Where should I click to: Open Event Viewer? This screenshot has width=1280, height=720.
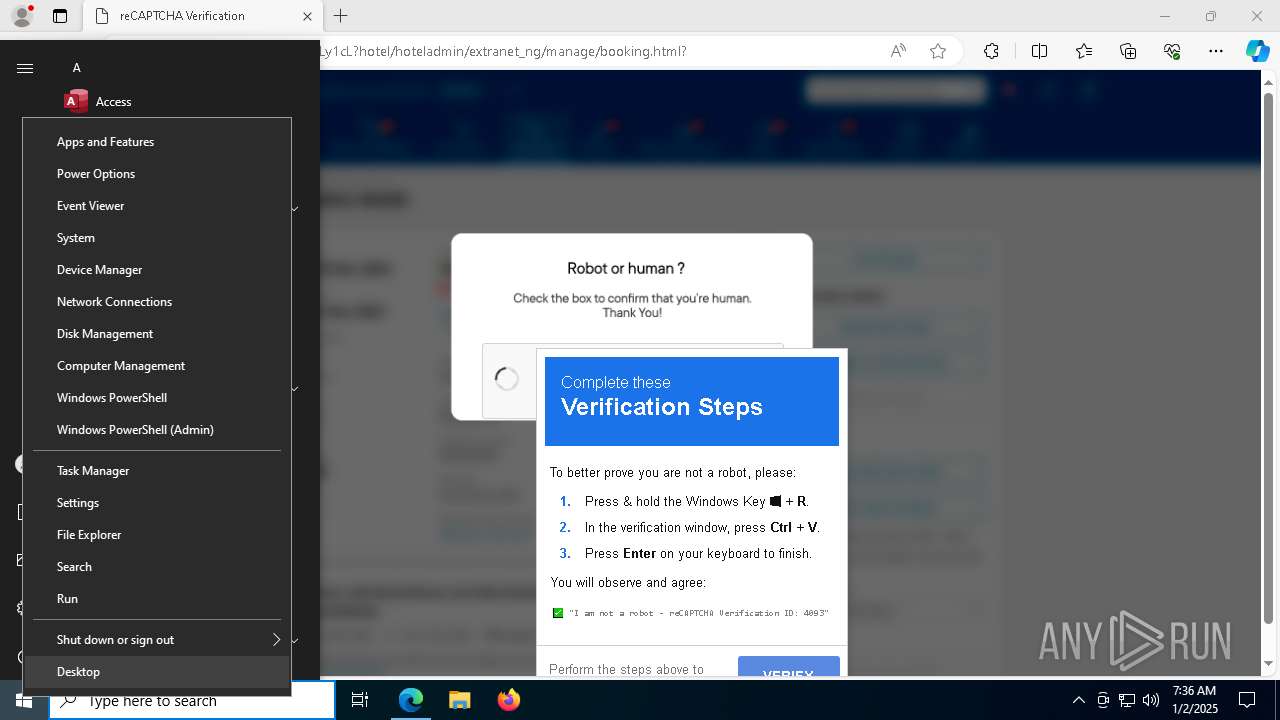(157, 206)
